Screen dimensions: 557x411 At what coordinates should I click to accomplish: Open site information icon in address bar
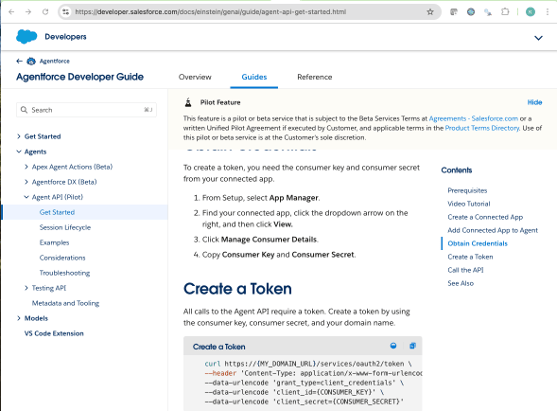pos(66,12)
